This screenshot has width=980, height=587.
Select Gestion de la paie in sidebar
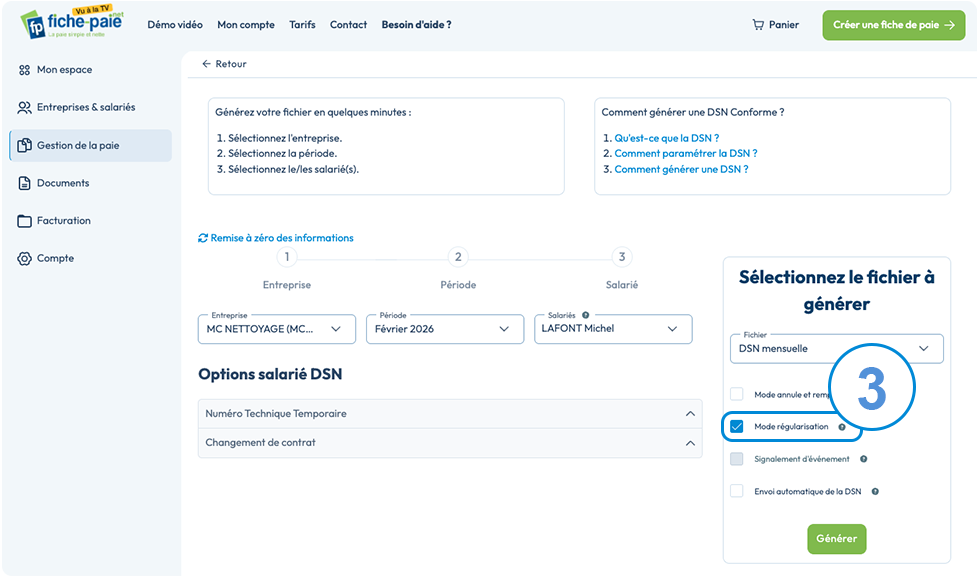pyautogui.click(x=91, y=146)
